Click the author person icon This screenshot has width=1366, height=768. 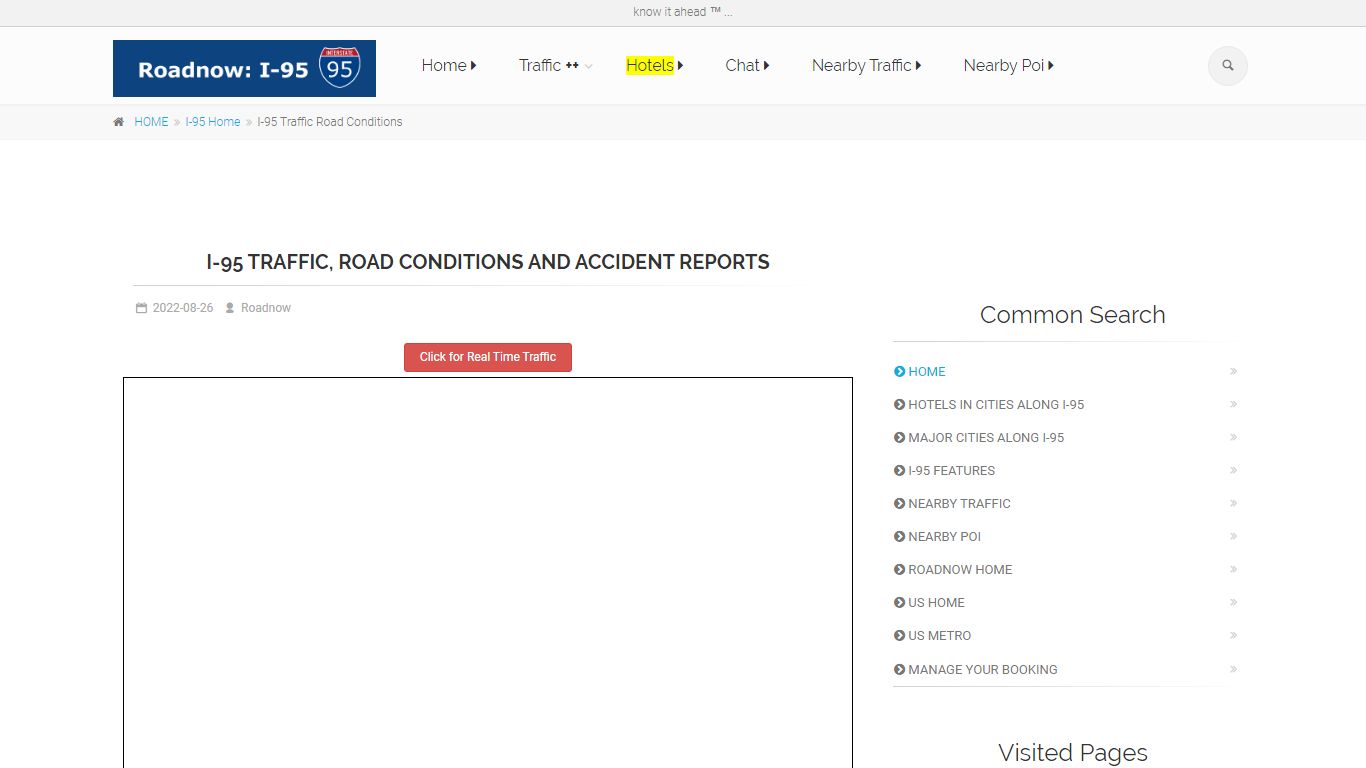[230, 308]
